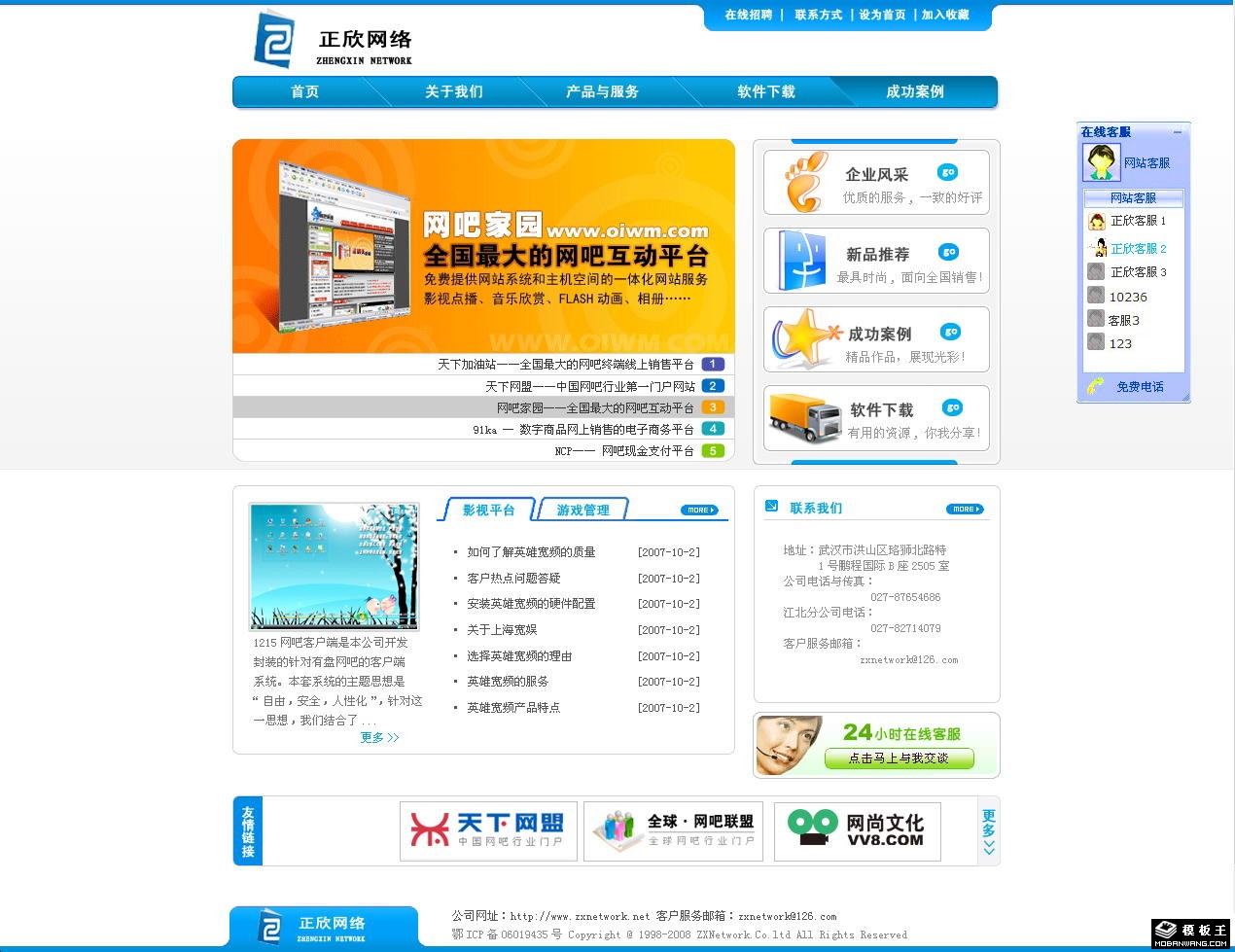Click the truck icon beside 软件下载 card
Screen dimensions: 1235x952
tap(805, 418)
